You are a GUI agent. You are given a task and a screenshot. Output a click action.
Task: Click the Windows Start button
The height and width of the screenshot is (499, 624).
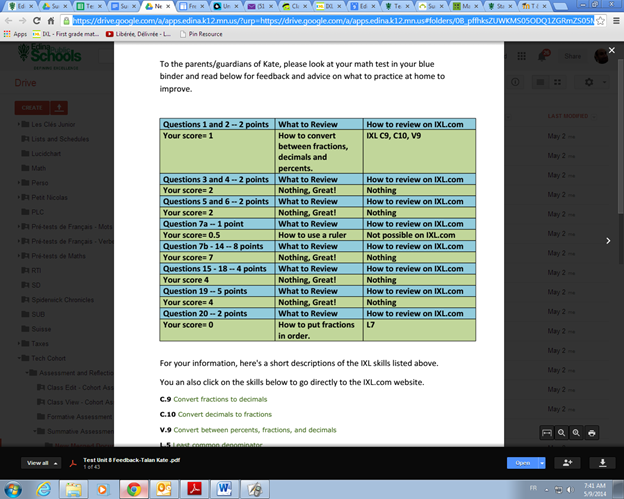[13, 489]
